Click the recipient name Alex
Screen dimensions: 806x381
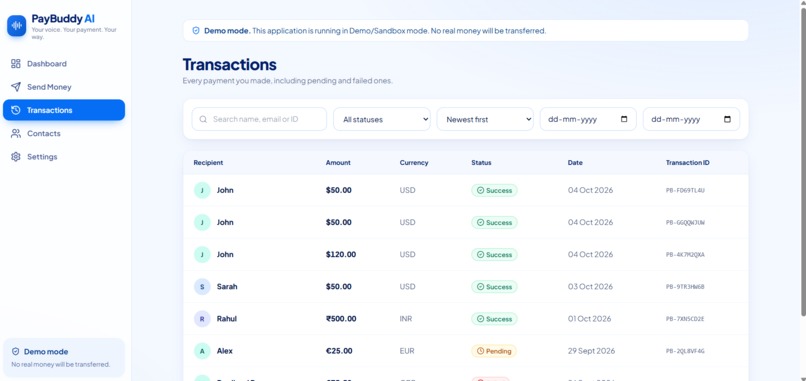225,351
